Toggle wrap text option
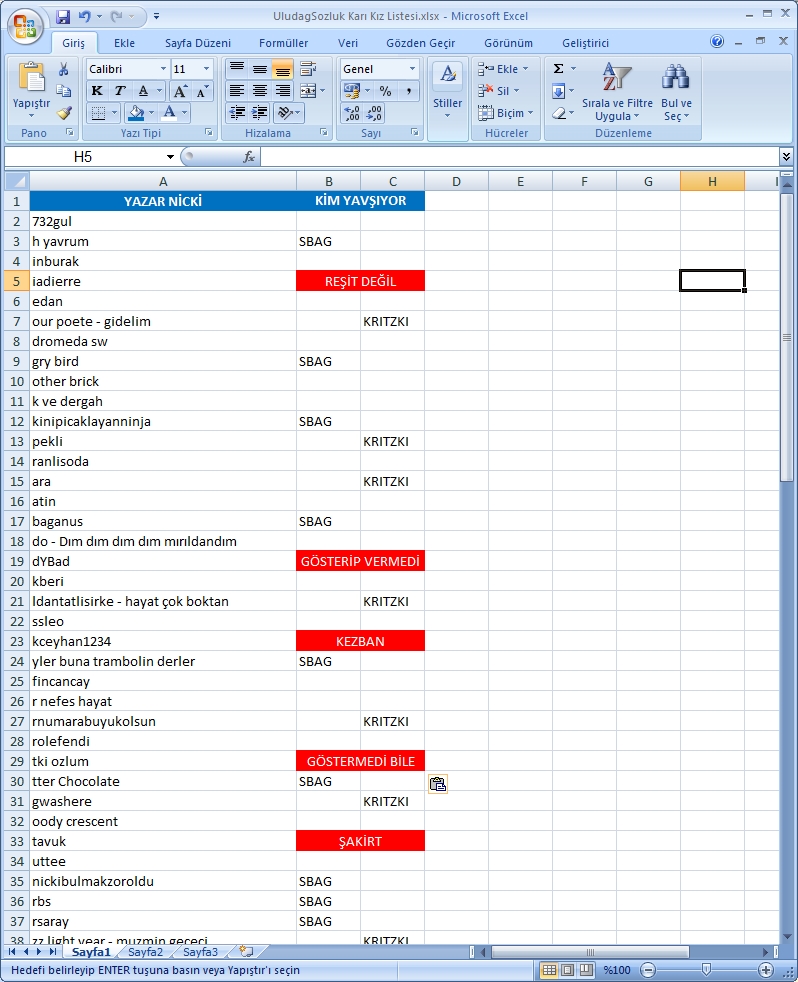The width and height of the screenshot is (798, 982). [308, 69]
